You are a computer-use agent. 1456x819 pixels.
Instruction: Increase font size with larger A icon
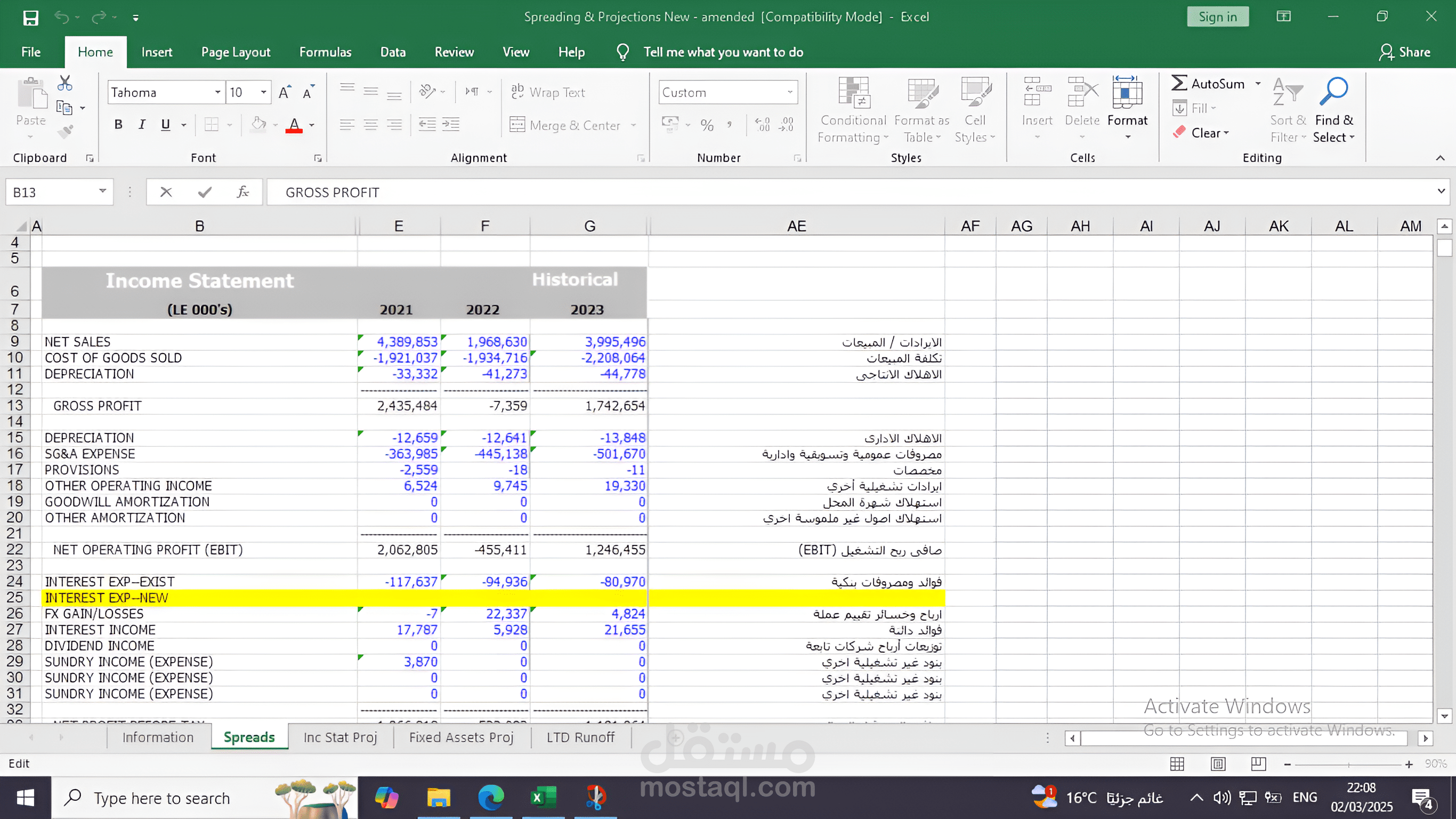(284, 92)
